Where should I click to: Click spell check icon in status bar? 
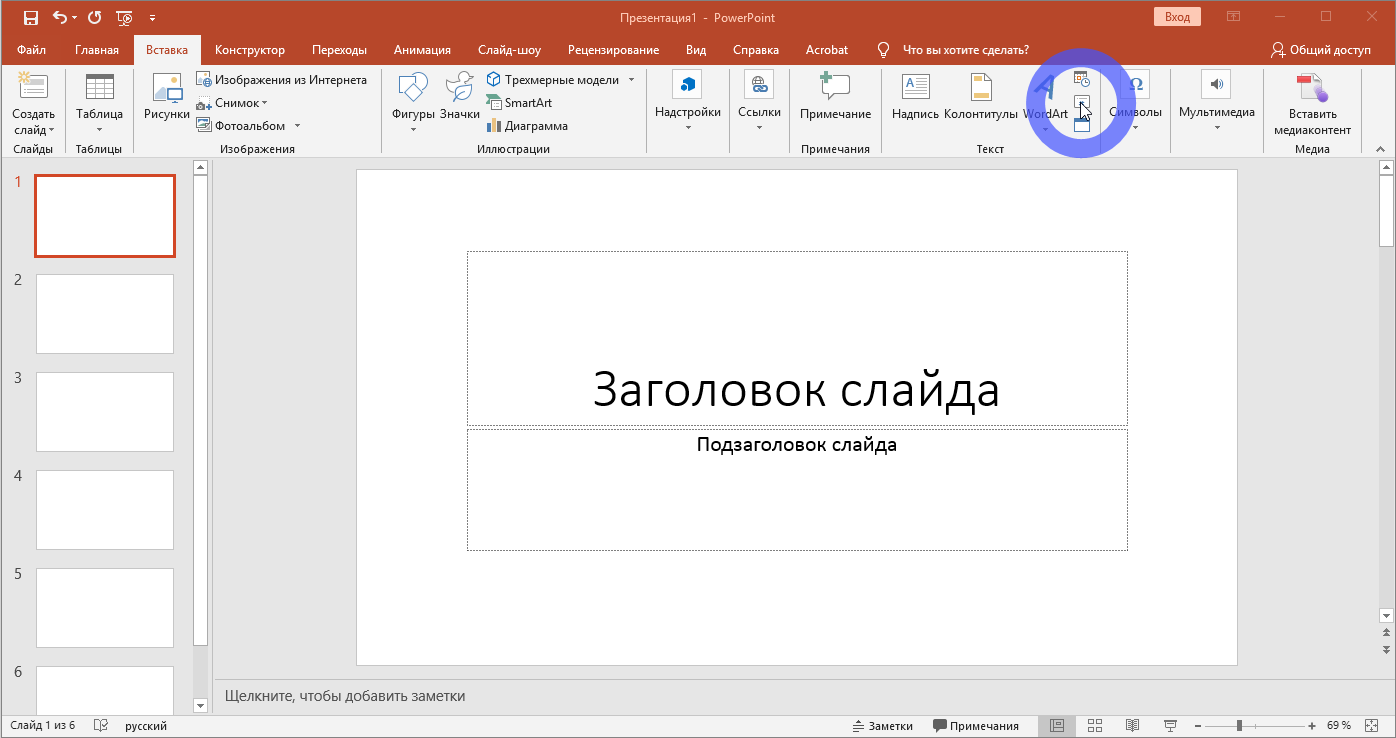pos(100,726)
